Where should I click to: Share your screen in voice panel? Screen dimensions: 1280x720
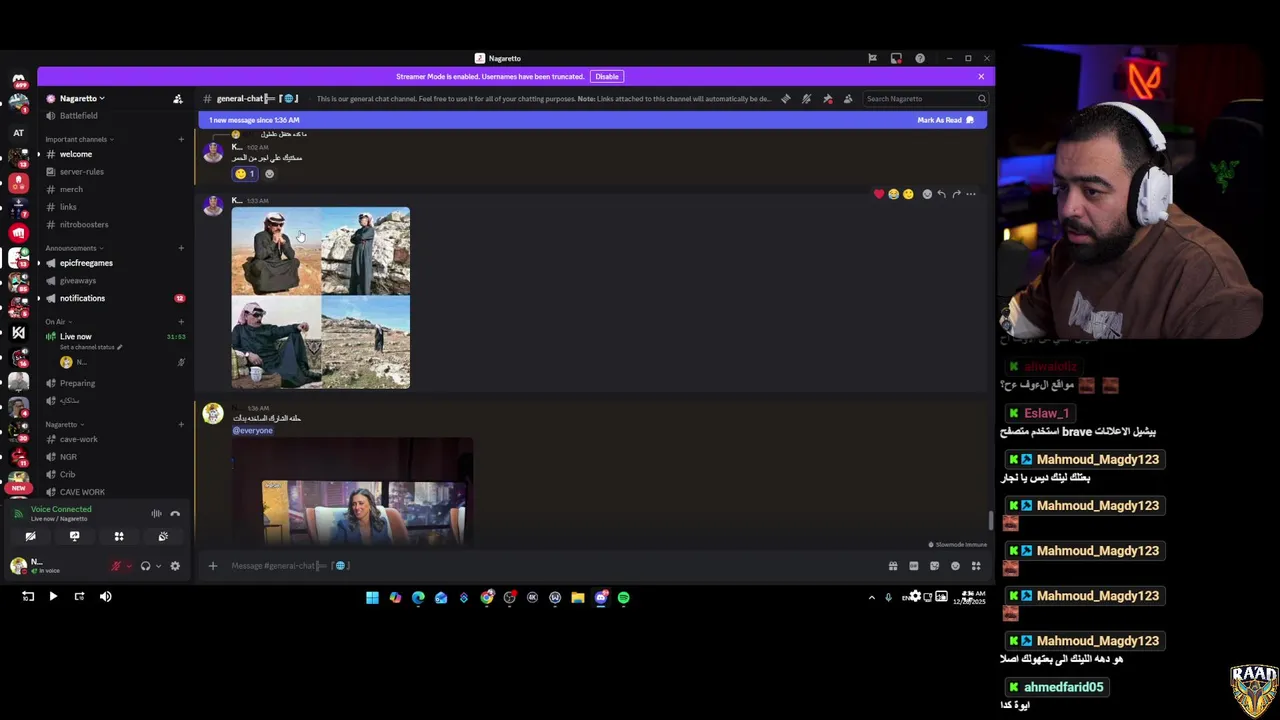pos(74,537)
